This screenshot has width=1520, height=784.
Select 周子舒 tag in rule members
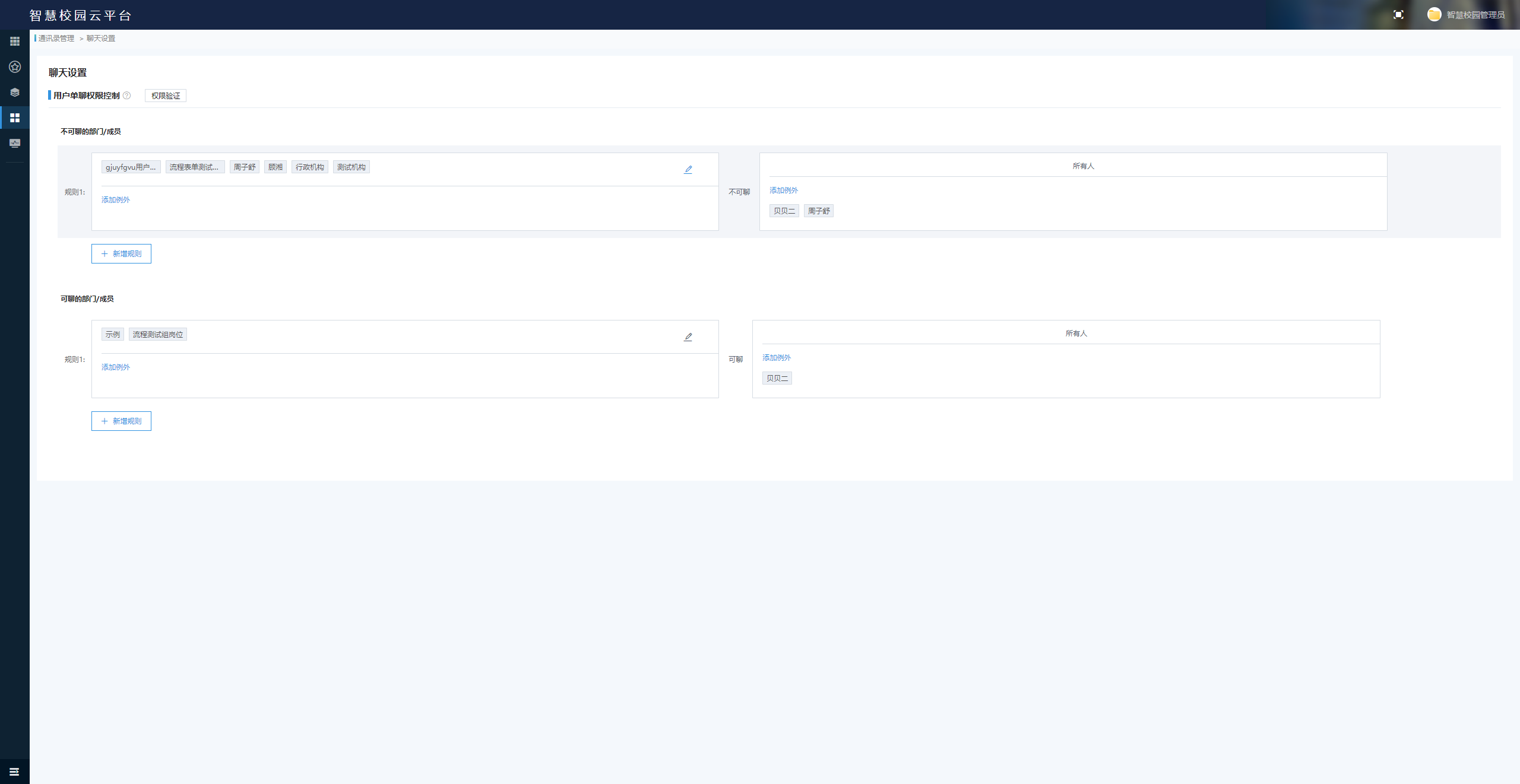tap(245, 167)
